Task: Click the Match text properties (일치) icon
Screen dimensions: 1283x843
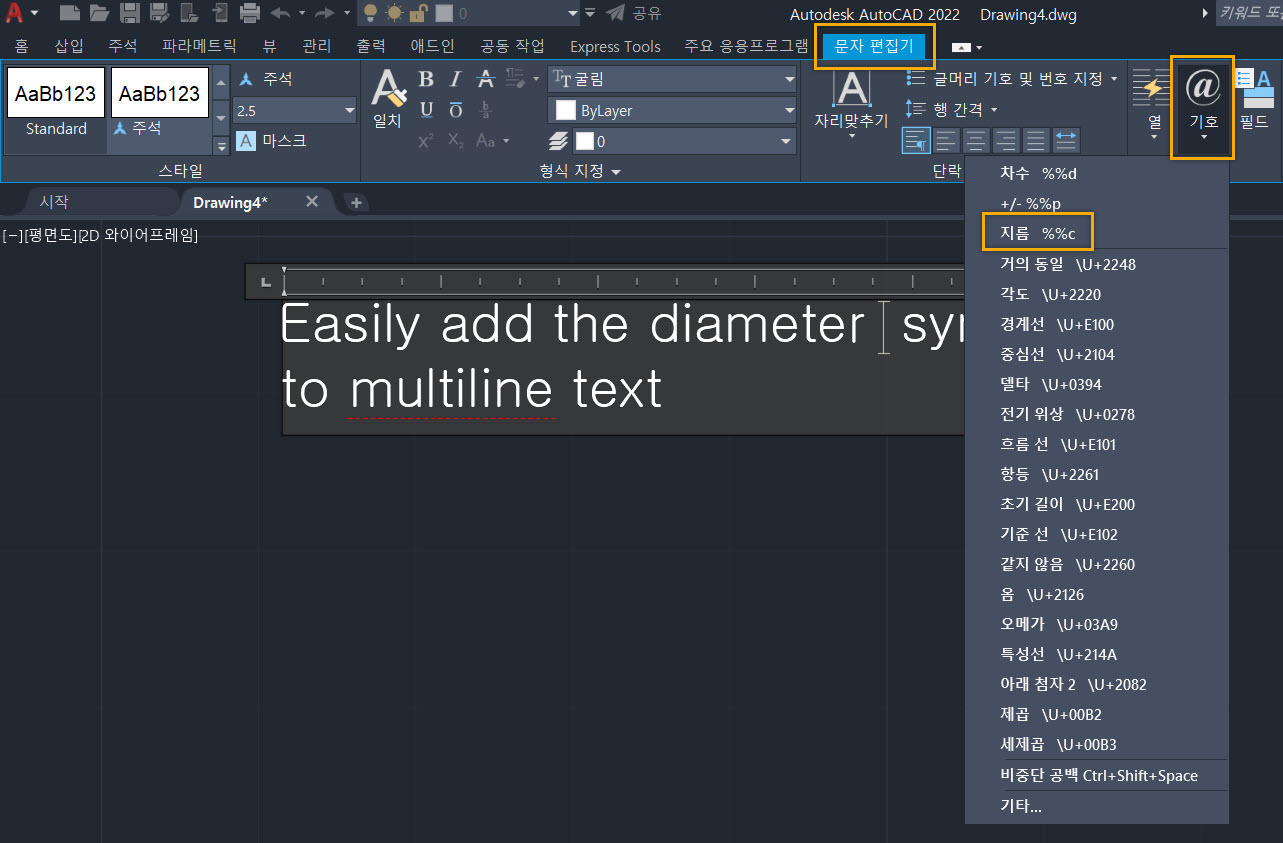Action: (x=388, y=98)
